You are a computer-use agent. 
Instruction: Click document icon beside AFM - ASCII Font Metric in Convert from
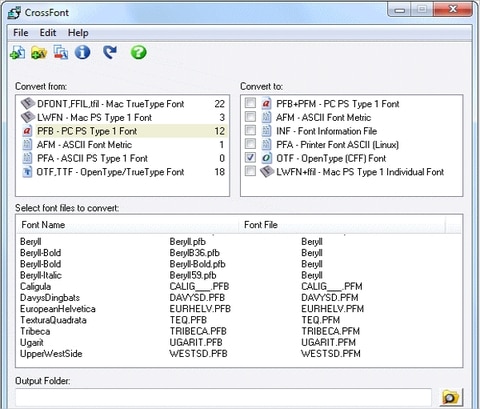27,145
